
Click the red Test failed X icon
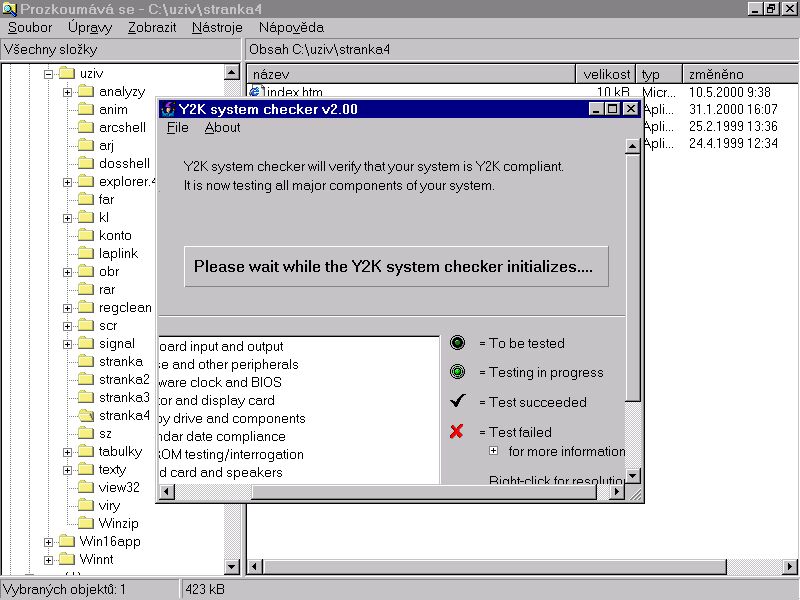(457, 432)
